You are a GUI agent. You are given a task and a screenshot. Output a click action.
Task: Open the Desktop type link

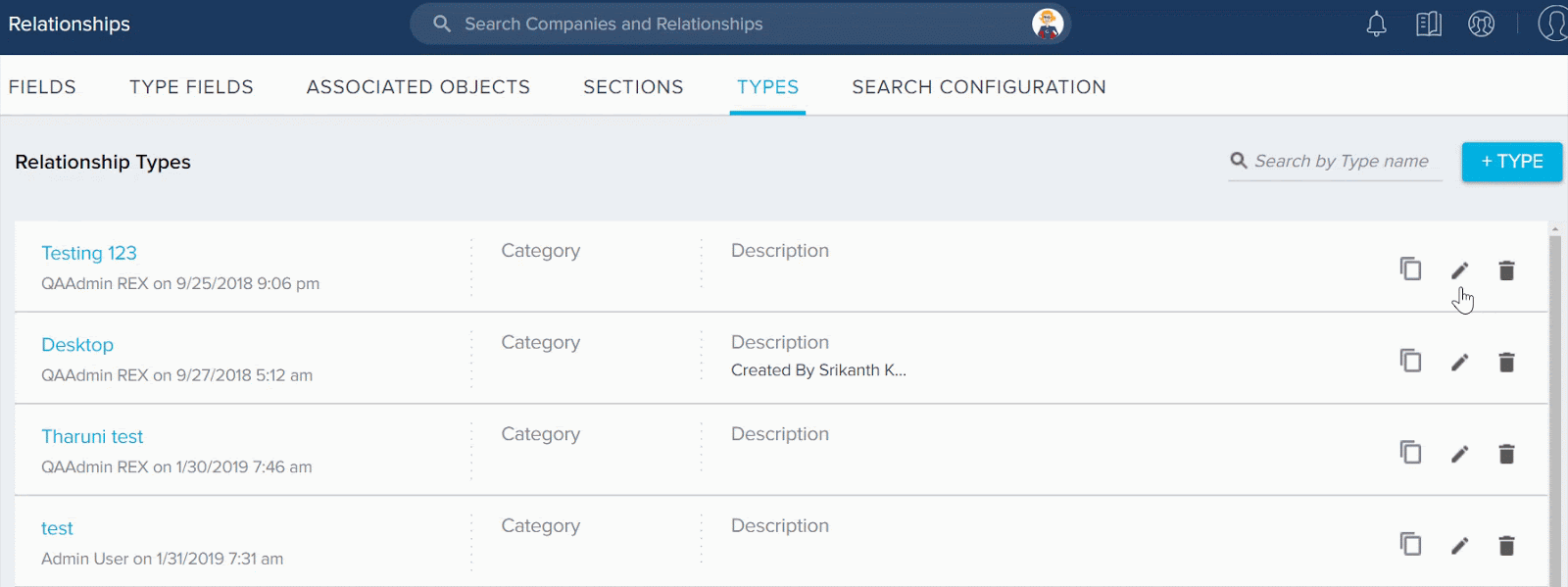[77, 345]
